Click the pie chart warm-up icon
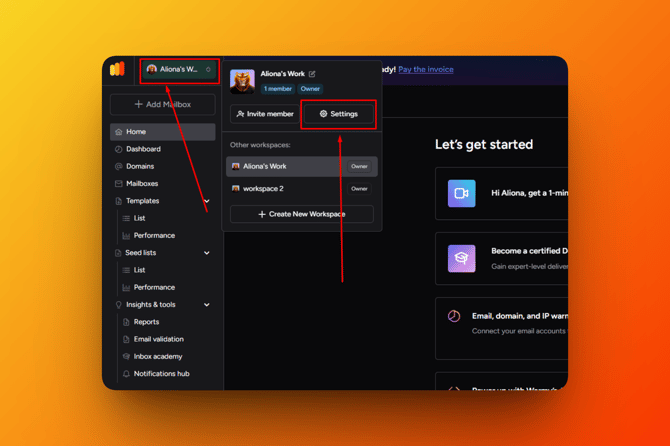 pos(454,316)
